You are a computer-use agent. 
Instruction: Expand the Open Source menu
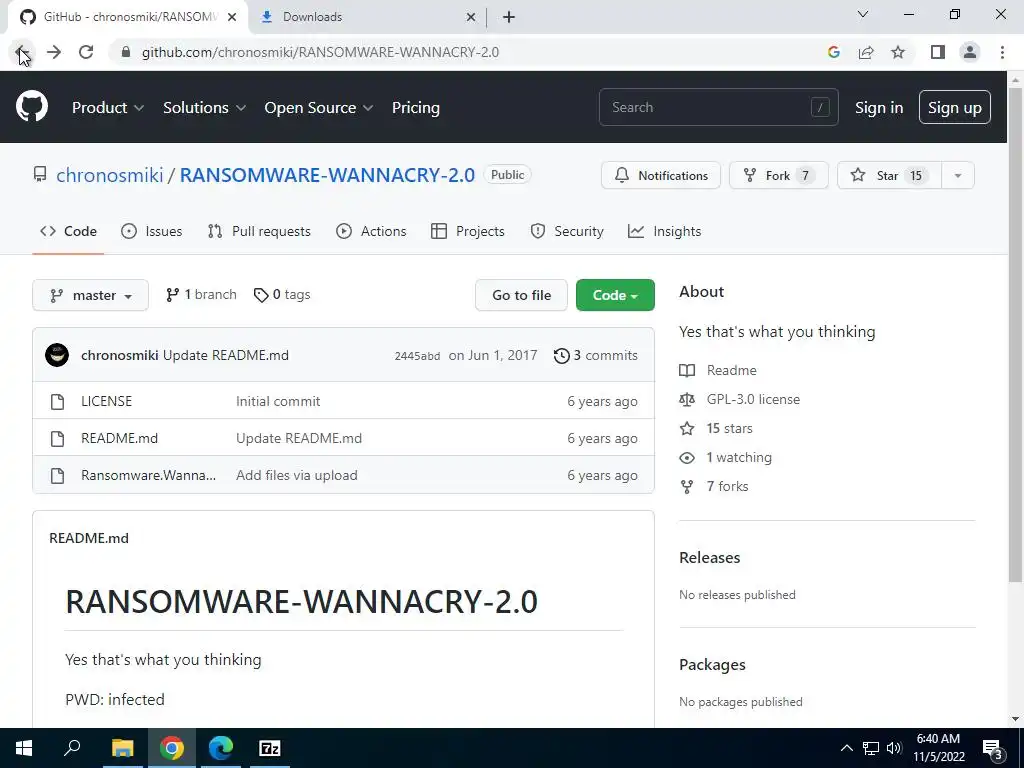[x=319, y=108]
